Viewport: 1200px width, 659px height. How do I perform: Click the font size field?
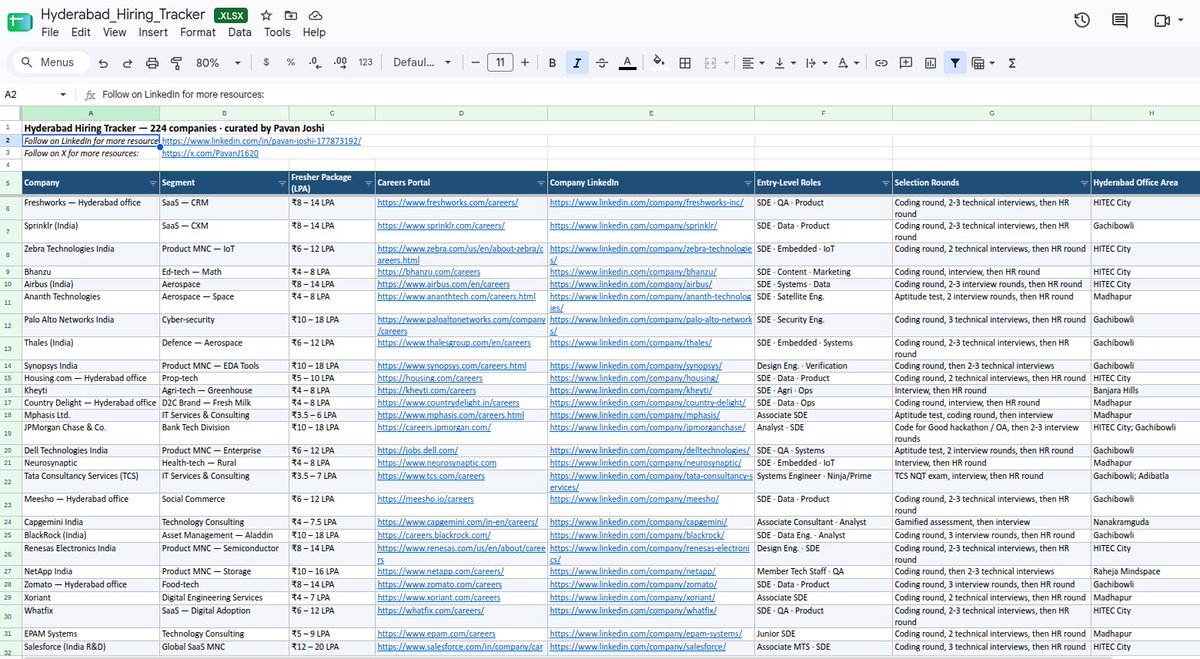(x=500, y=62)
